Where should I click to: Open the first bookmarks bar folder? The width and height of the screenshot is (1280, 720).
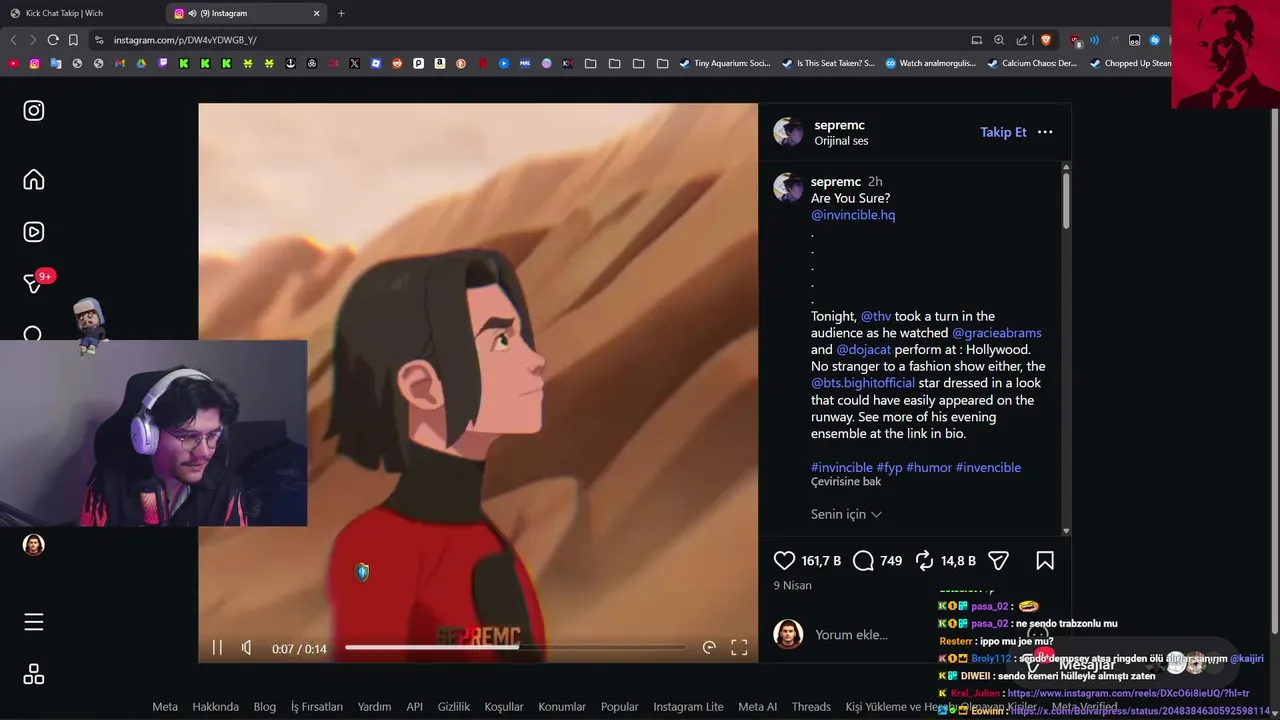591,63
